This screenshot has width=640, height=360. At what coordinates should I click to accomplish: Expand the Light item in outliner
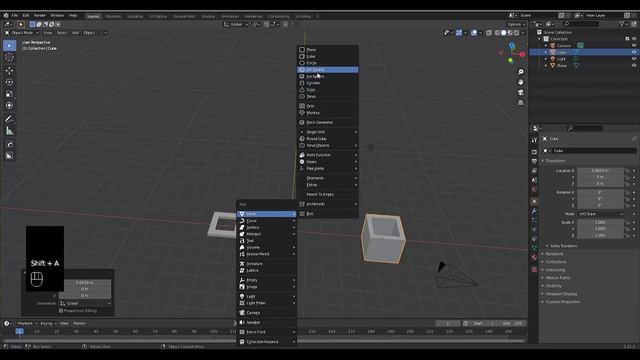tap(546, 59)
